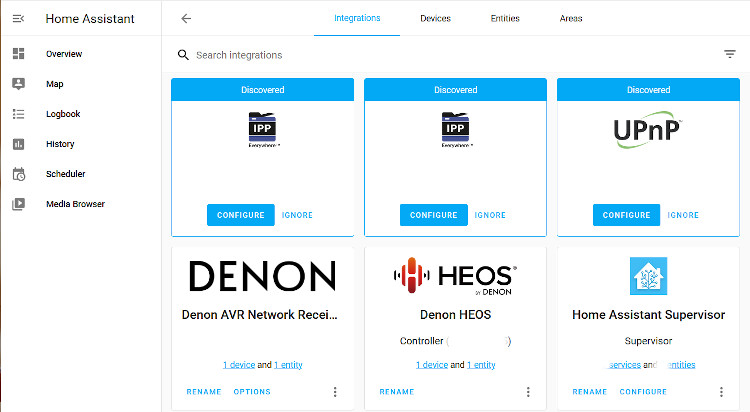
Task: Click the History chart icon
Action: (18, 144)
